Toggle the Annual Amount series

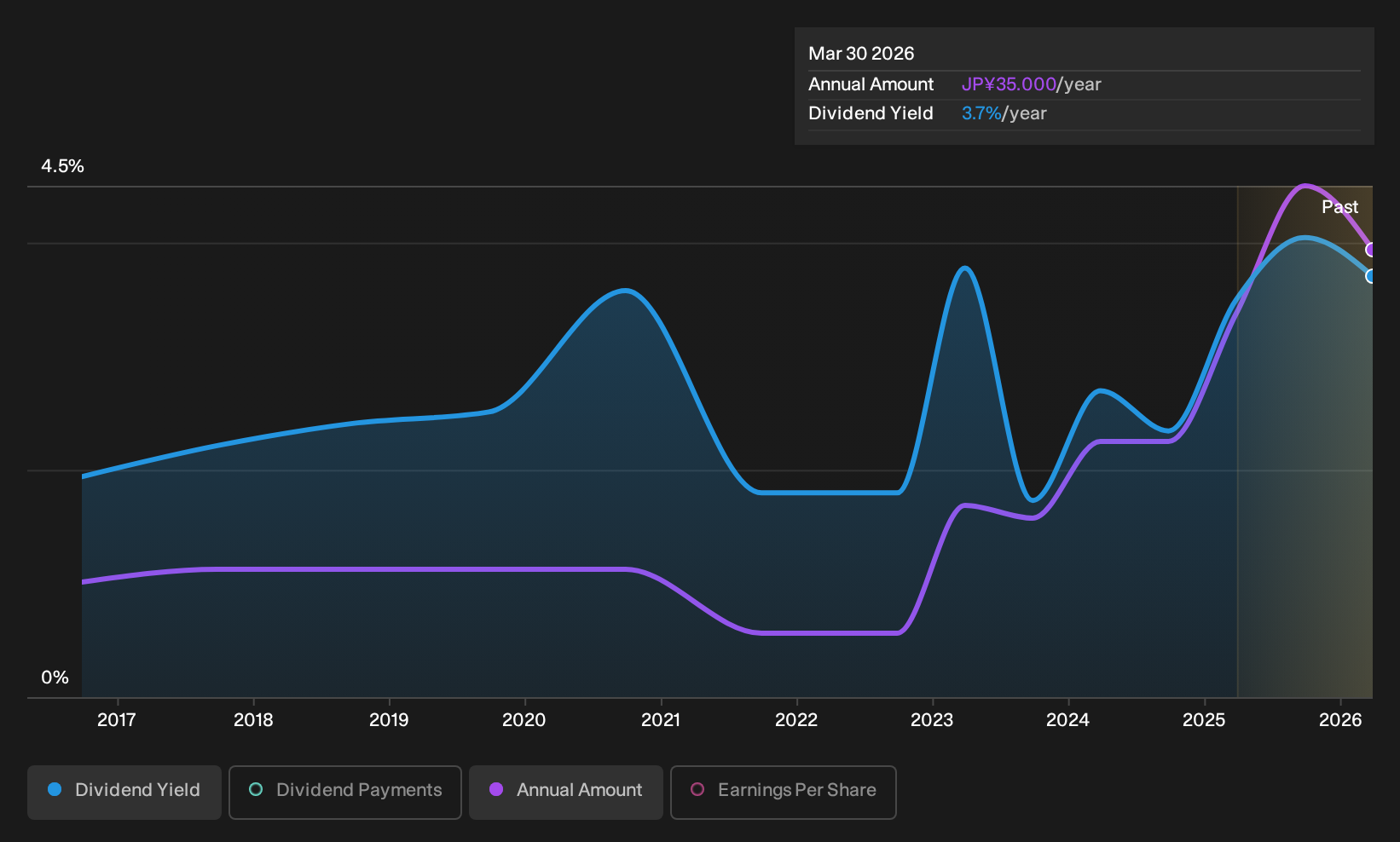point(566,793)
